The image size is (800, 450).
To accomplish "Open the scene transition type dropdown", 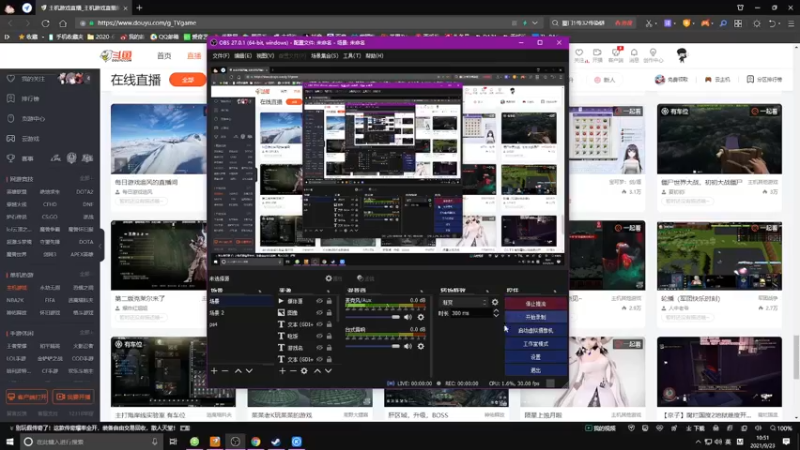I will [x=464, y=303].
